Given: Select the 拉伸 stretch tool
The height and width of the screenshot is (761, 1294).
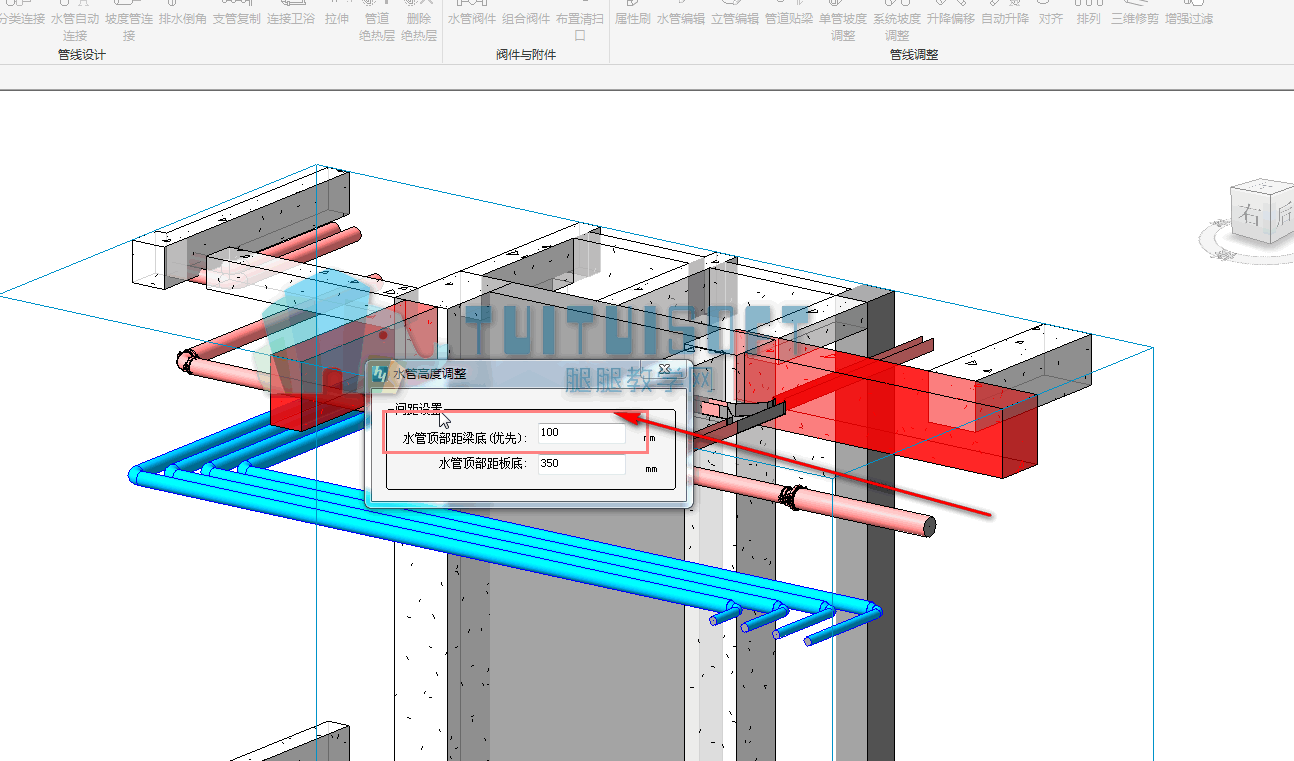Looking at the screenshot, I should [337, 15].
